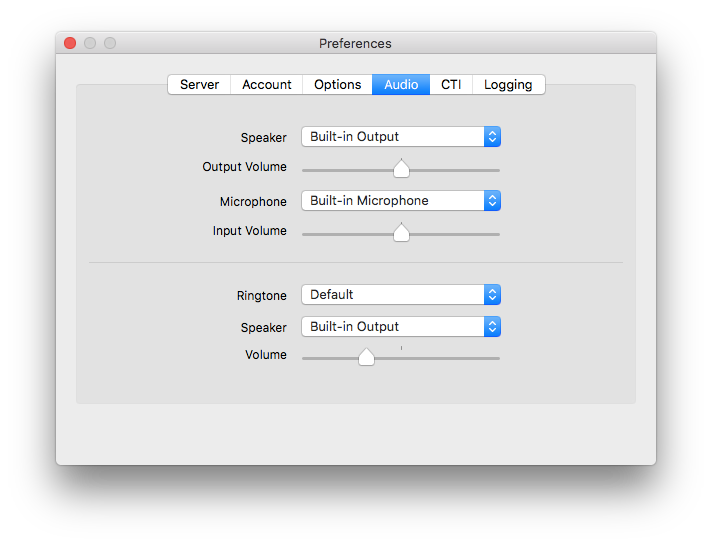The image size is (712, 545).
Task: Click the gray zoom button in title bar
Action: (x=110, y=43)
